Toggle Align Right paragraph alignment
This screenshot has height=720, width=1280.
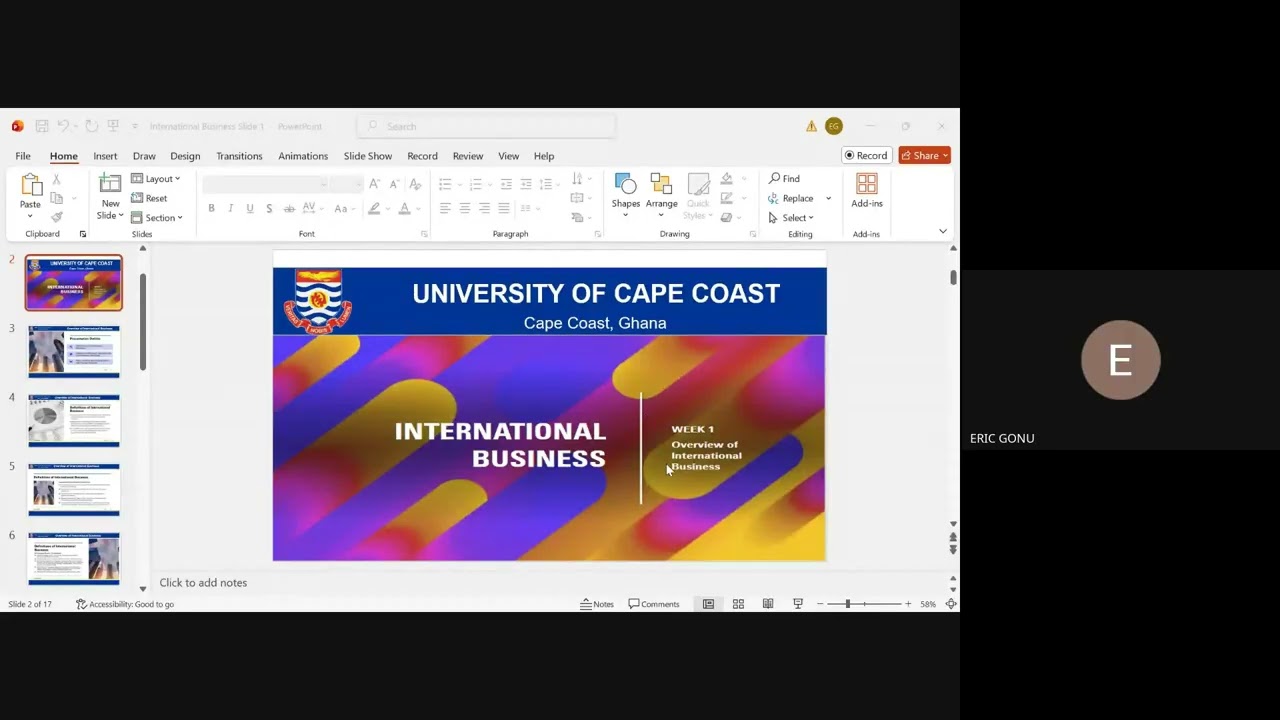484,208
